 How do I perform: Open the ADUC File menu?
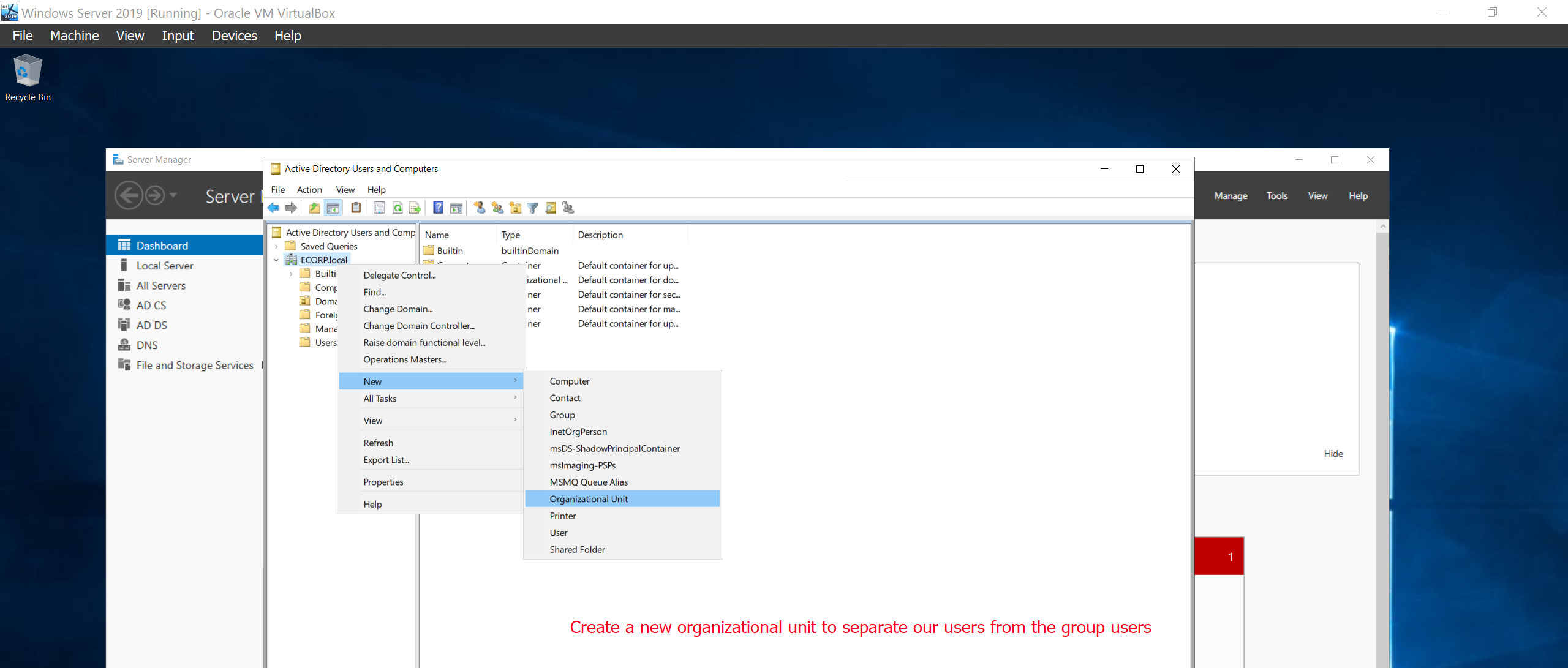coord(278,190)
